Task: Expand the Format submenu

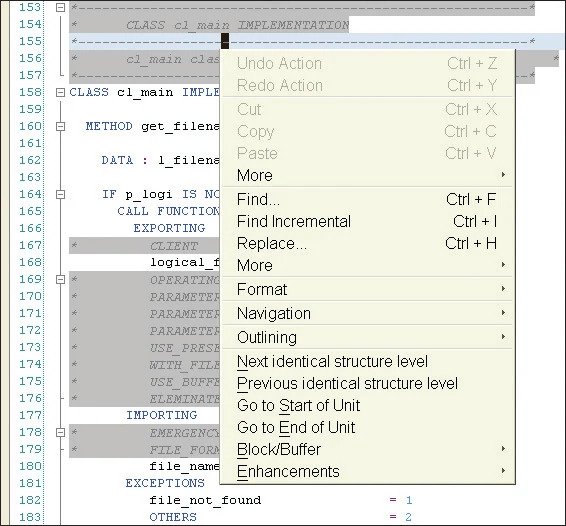Action: 367,289
